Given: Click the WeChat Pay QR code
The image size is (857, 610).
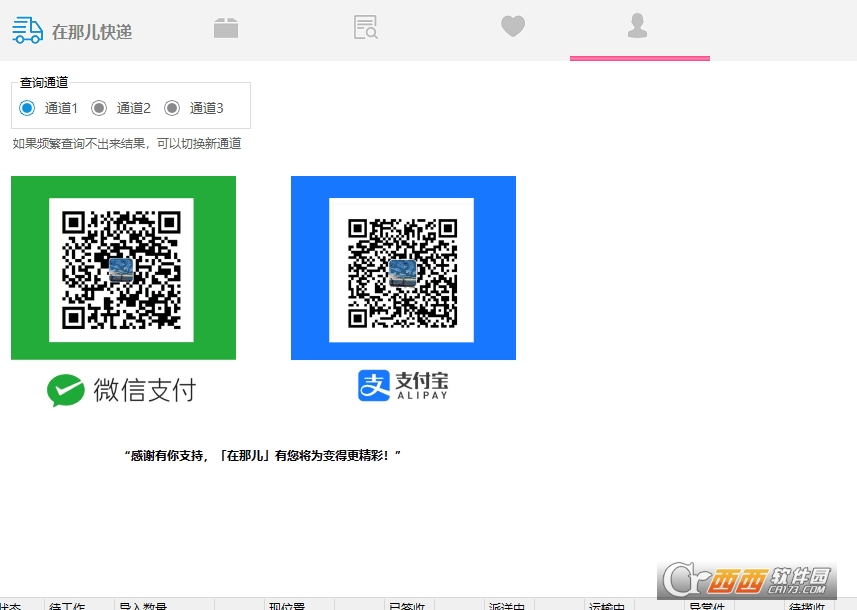Looking at the screenshot, I should coord(121,270).
